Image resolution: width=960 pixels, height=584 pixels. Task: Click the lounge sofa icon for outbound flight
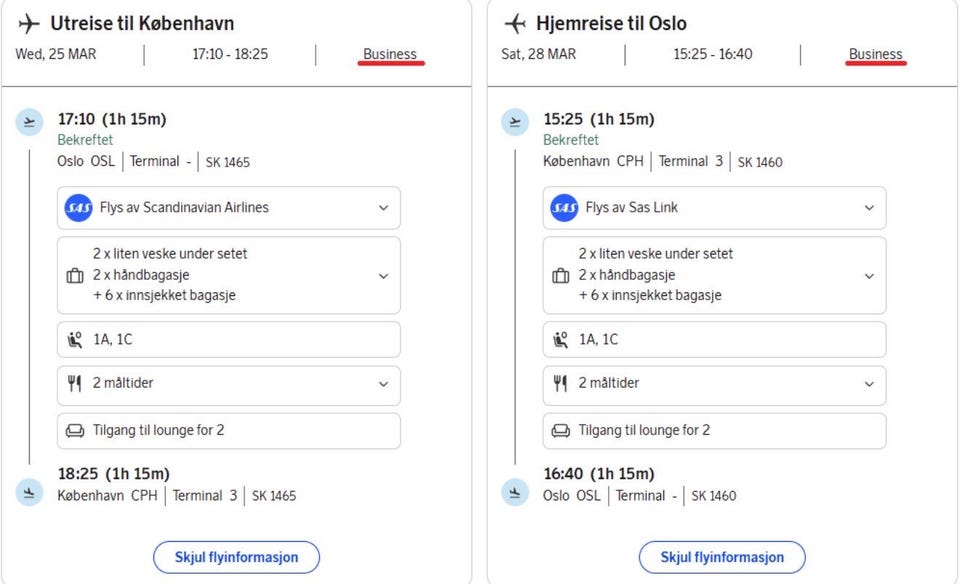point(75,431)
